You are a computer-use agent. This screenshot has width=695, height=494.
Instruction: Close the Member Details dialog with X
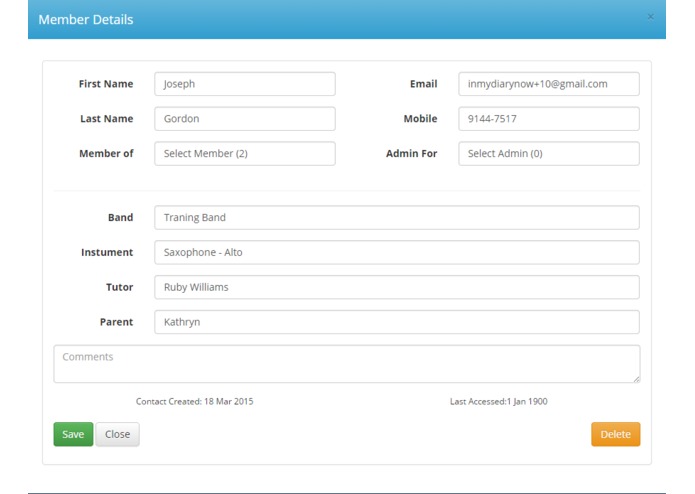tap(650, 17)
